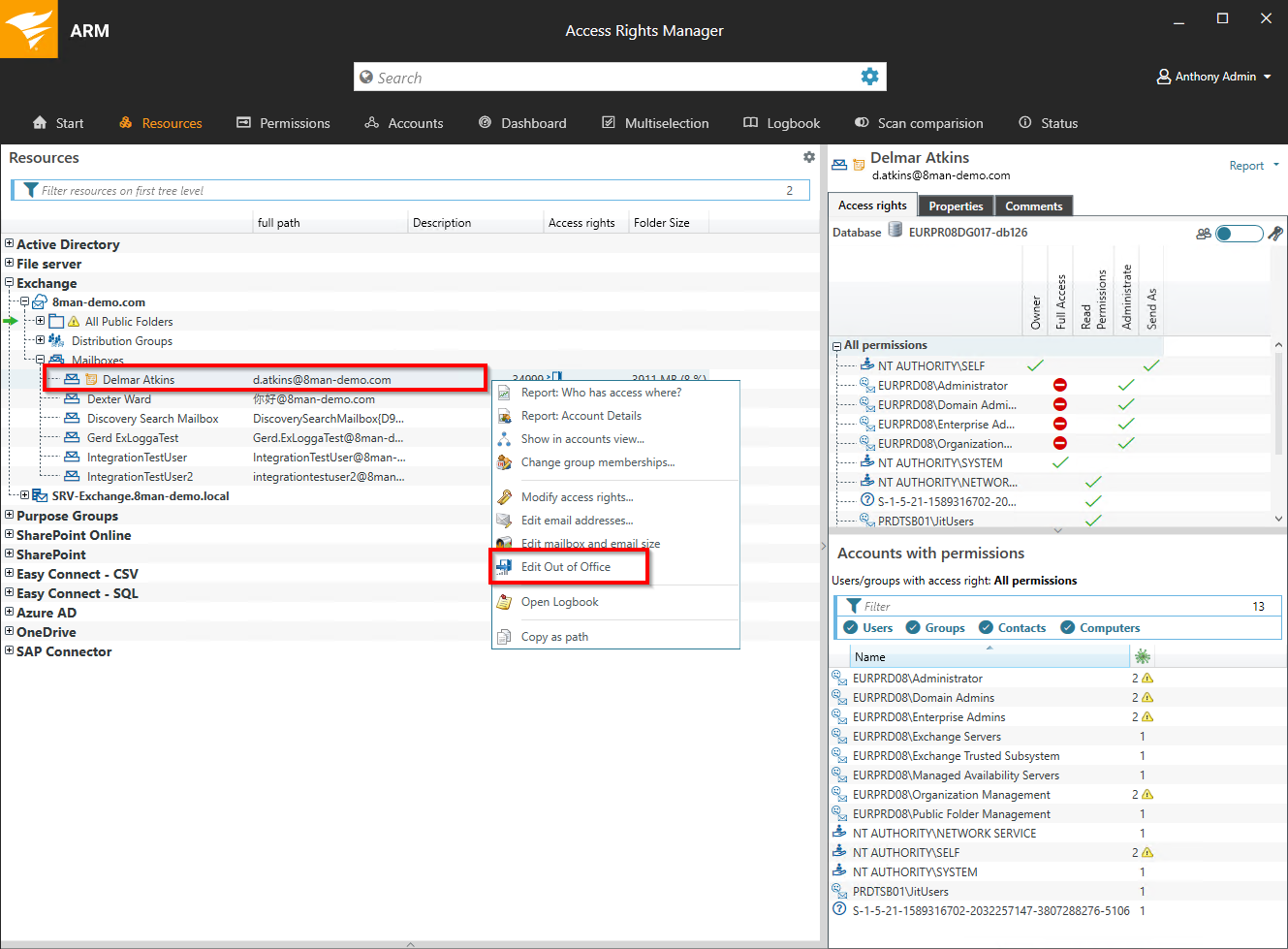Click the Scan comparision icon
The width and height of the screenshot is (1288, 949).
point(862,123)
